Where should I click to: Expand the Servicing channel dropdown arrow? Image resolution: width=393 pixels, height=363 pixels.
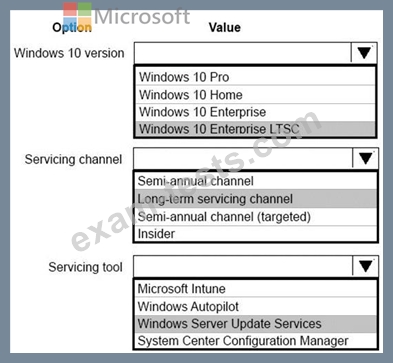pyautogui.click(x=365, y=158)
